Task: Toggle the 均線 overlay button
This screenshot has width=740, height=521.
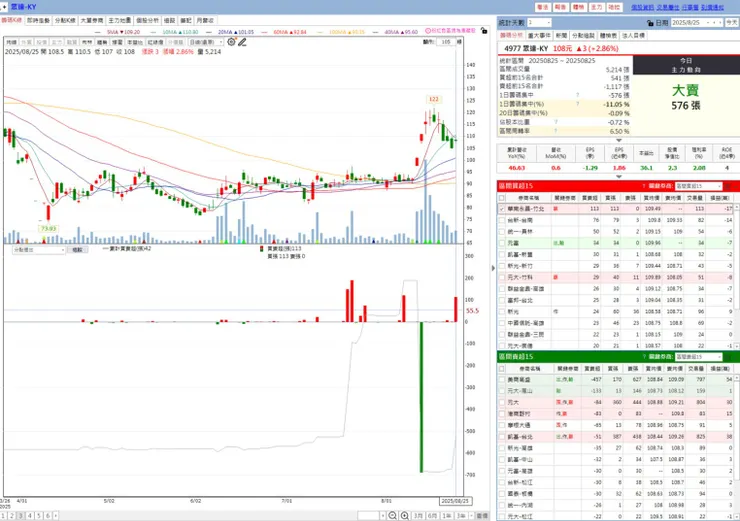Action: [11, 42]
